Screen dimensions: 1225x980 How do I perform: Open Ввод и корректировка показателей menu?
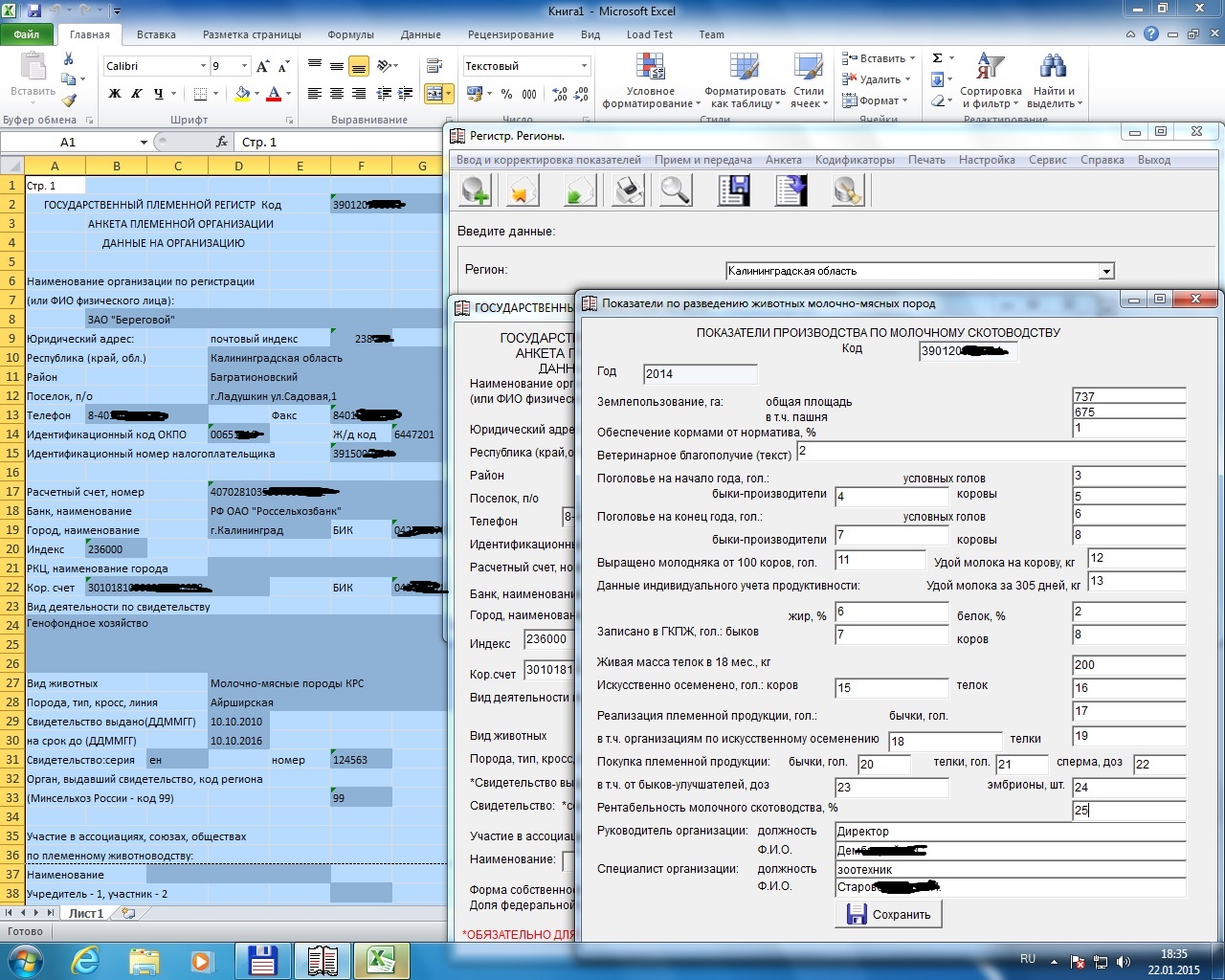click(x=548, y=160)
